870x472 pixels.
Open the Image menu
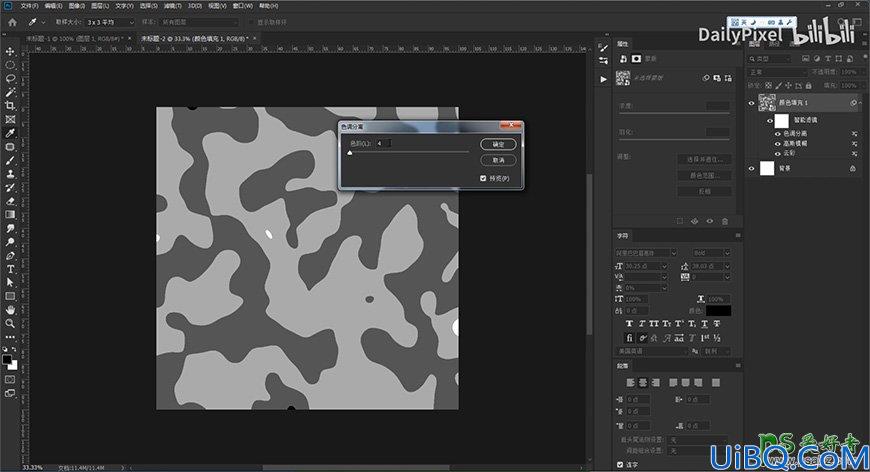pyautogui.click(x=77, y=6)
